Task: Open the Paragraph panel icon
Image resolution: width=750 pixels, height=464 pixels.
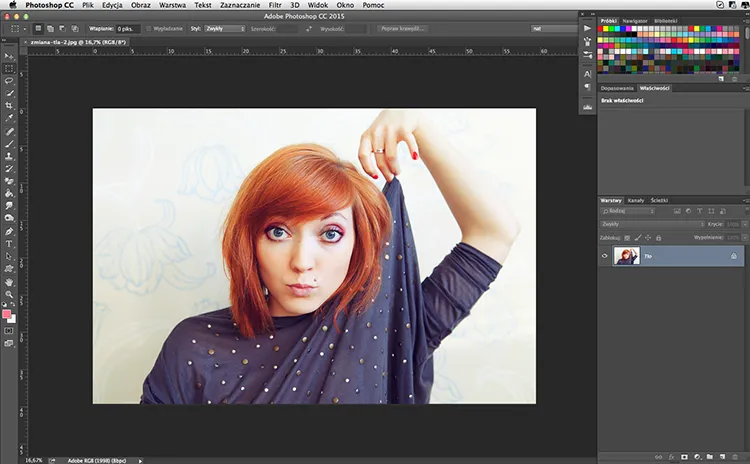Action: [587, 87]
